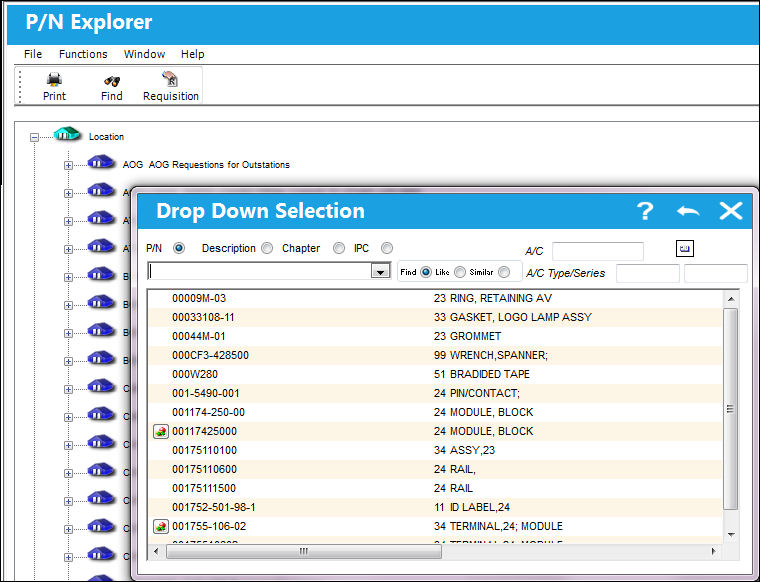
Task: Select part number 00175111500
Action: click(204, 488)
